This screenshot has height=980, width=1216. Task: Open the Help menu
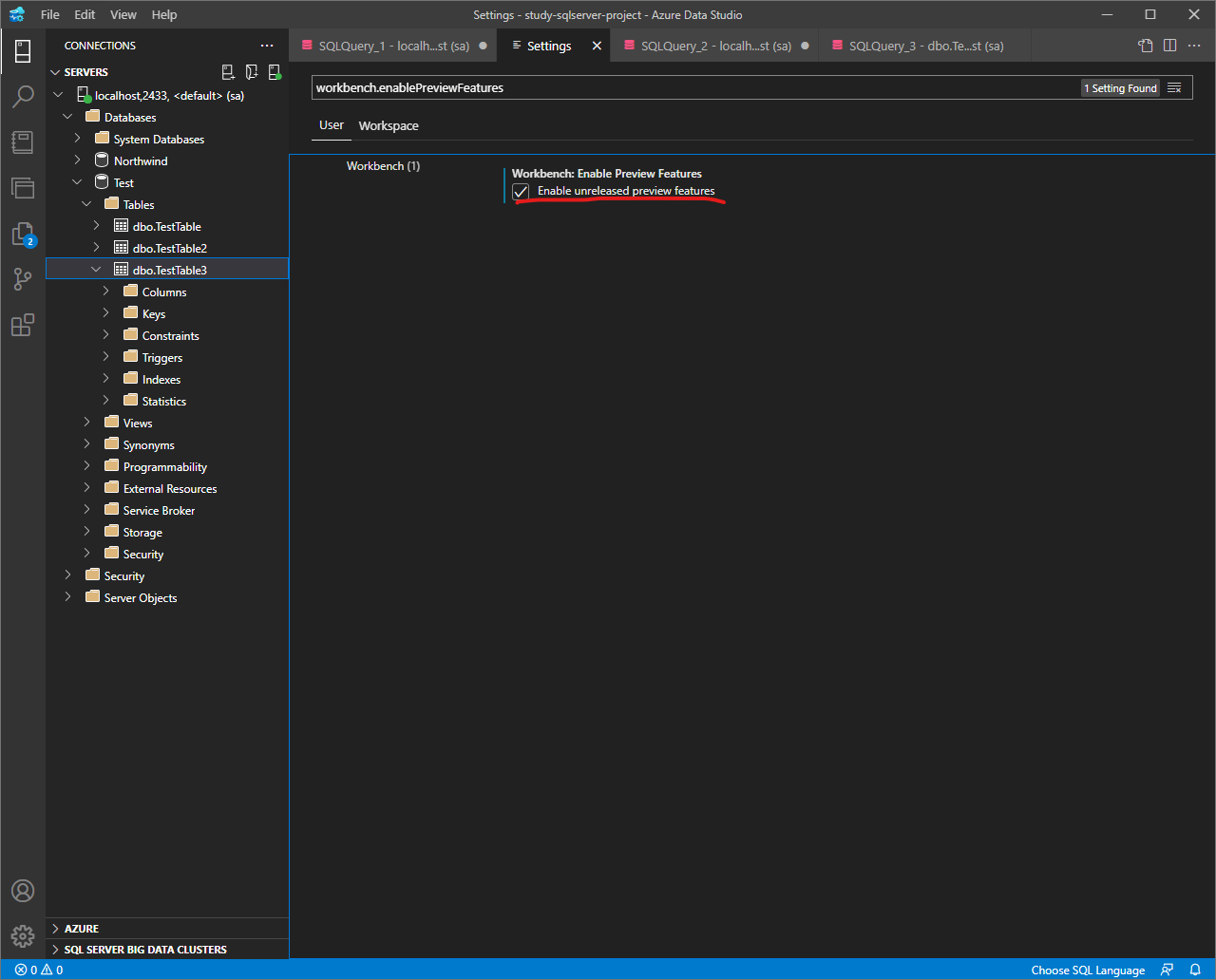164,15
